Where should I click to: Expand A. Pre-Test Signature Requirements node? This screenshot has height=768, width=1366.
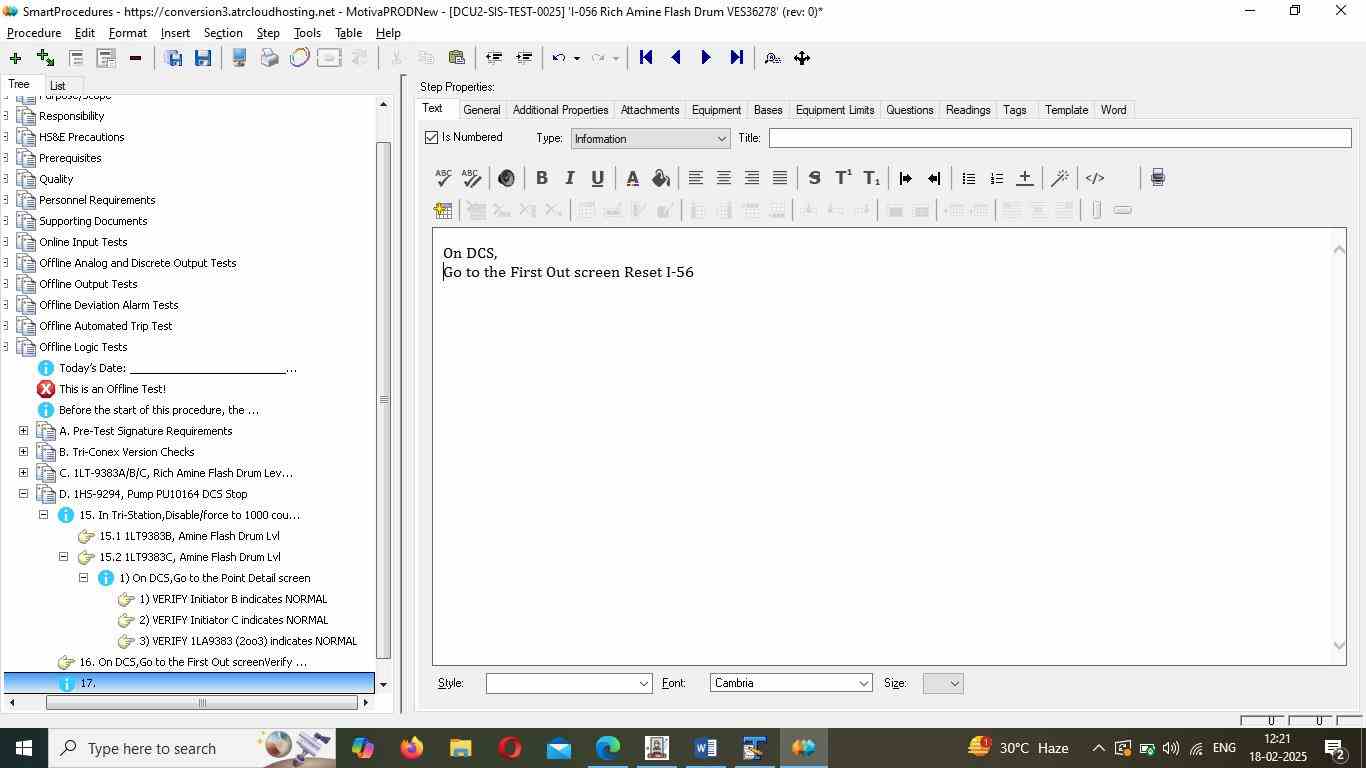24,431
